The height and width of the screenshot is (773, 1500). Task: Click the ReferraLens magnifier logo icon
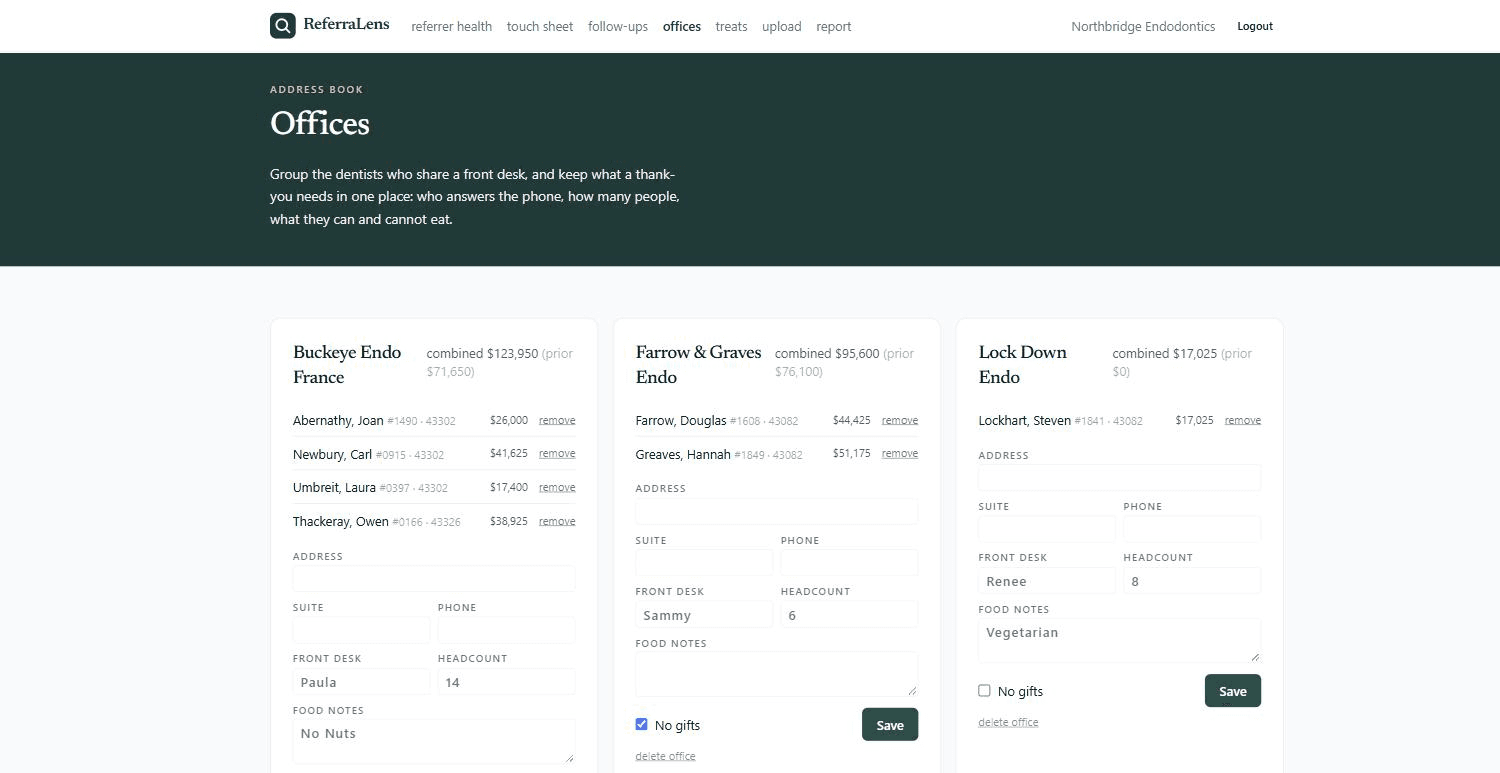pos(283,26)
